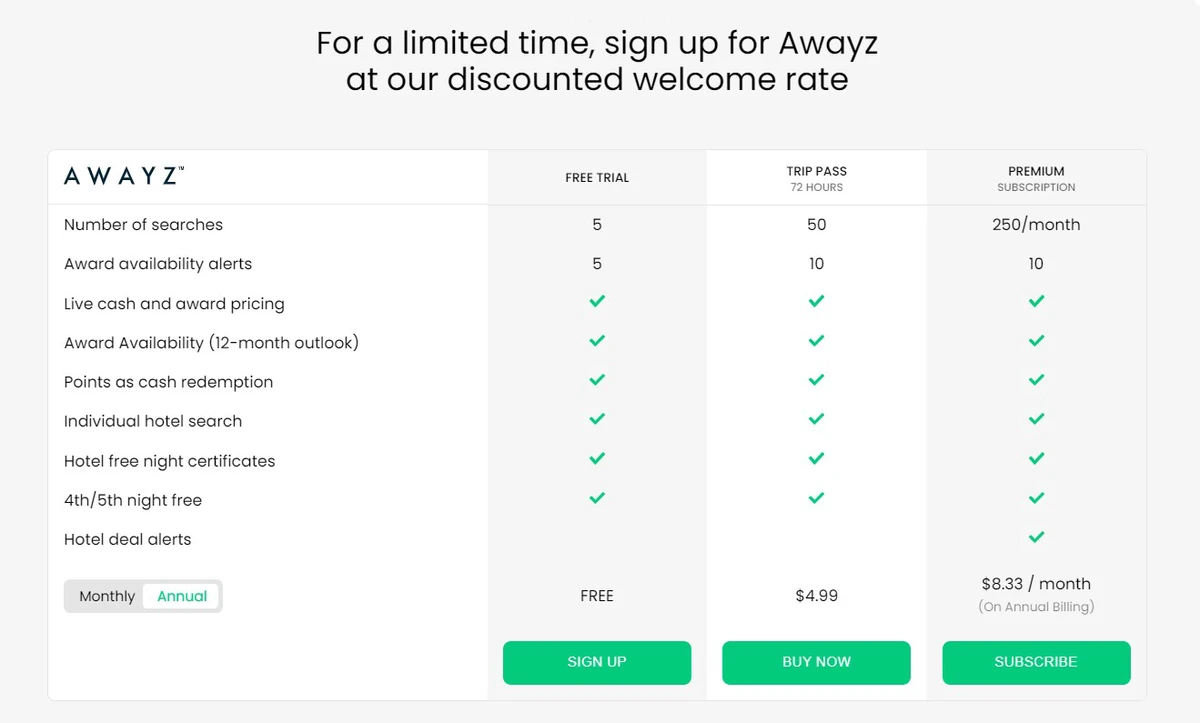Click the Sign Up button
The image size is (1200, 723).
tap(597, 662)
